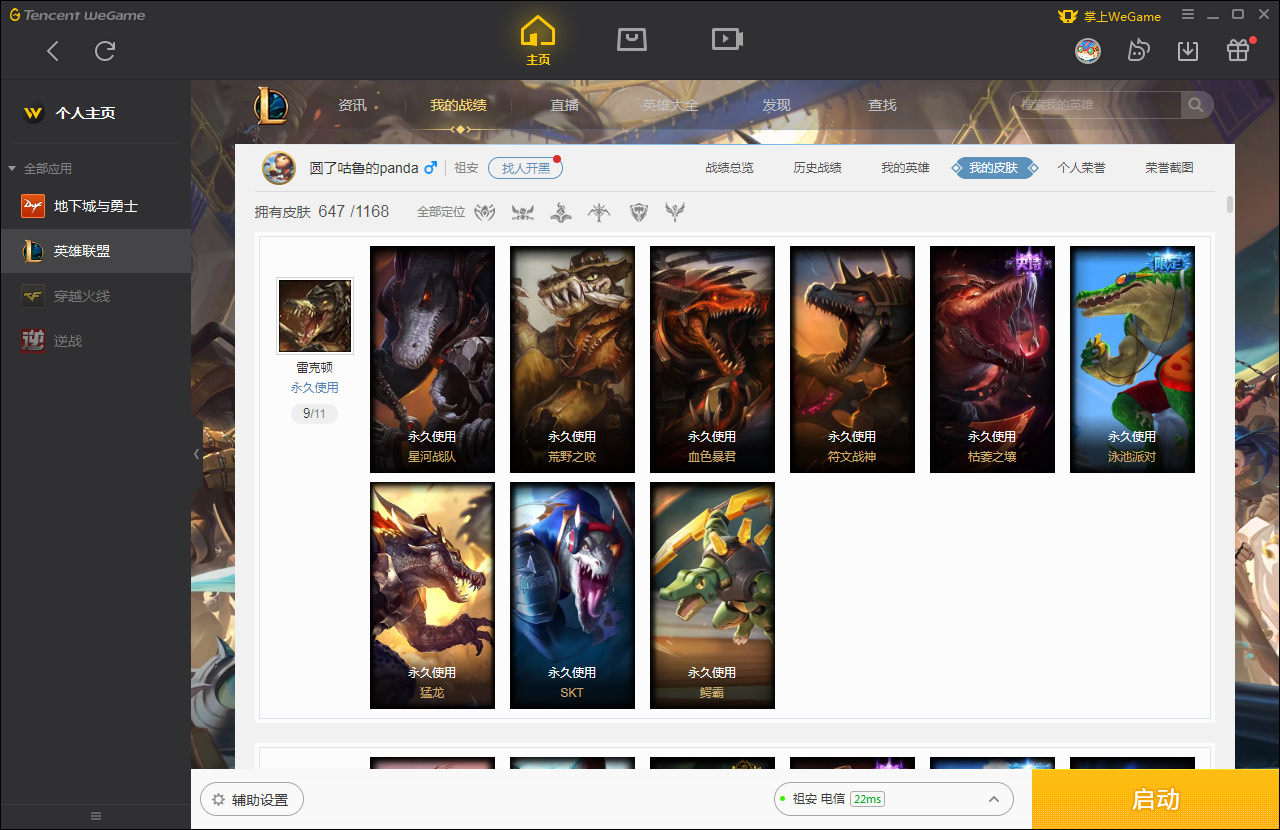
Task: Open the 我的战绩 tab
Action: click(x=459, y=105)
